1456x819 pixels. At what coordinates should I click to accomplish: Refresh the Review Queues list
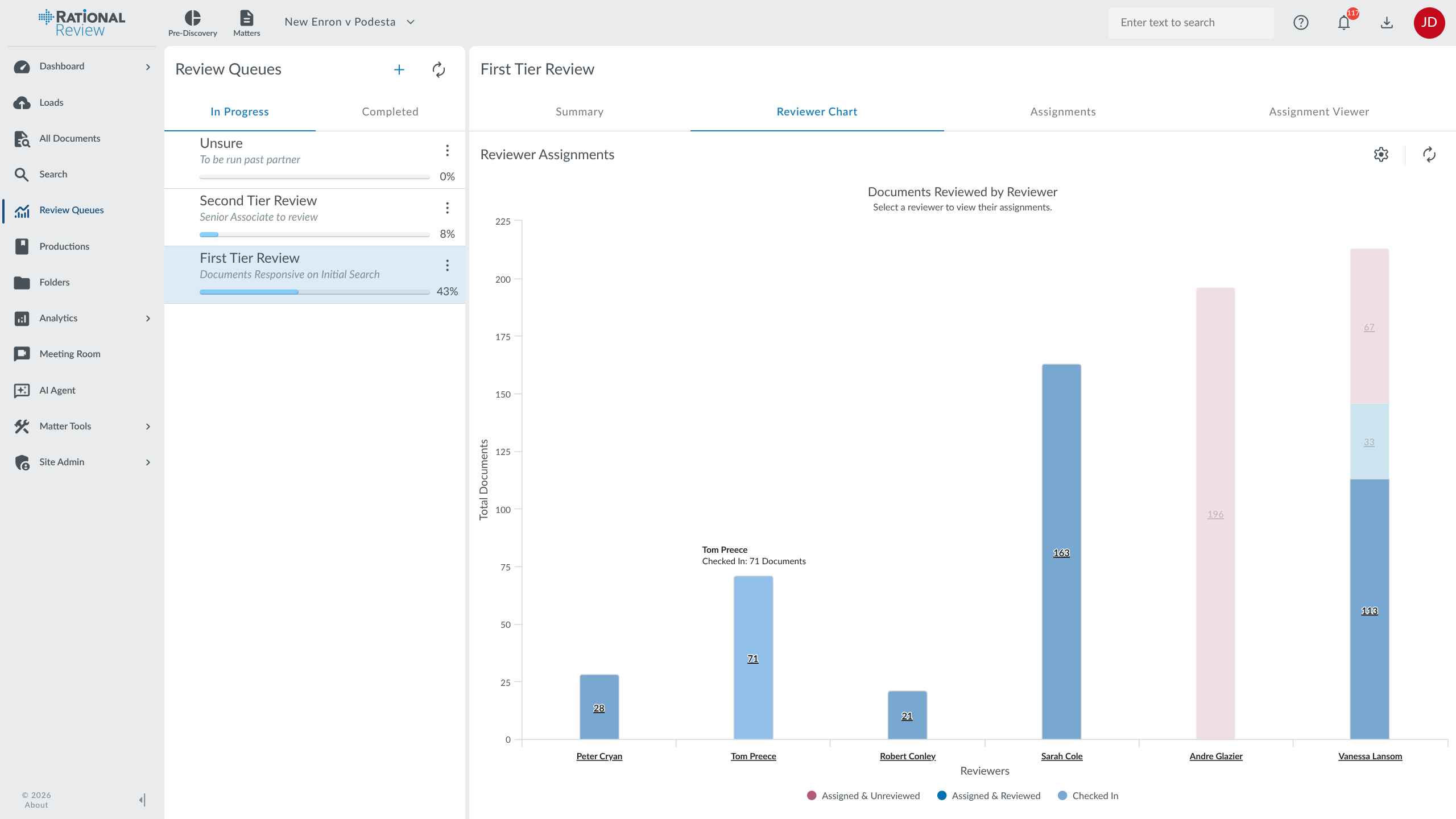coord(439,69)
